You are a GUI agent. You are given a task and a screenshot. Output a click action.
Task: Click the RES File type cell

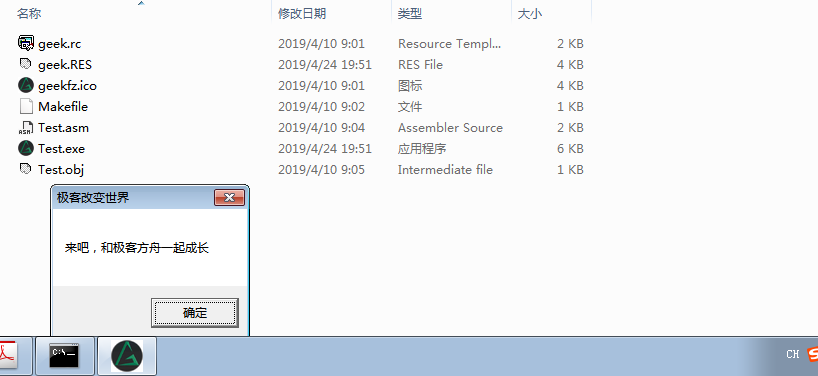coord(420,65)
